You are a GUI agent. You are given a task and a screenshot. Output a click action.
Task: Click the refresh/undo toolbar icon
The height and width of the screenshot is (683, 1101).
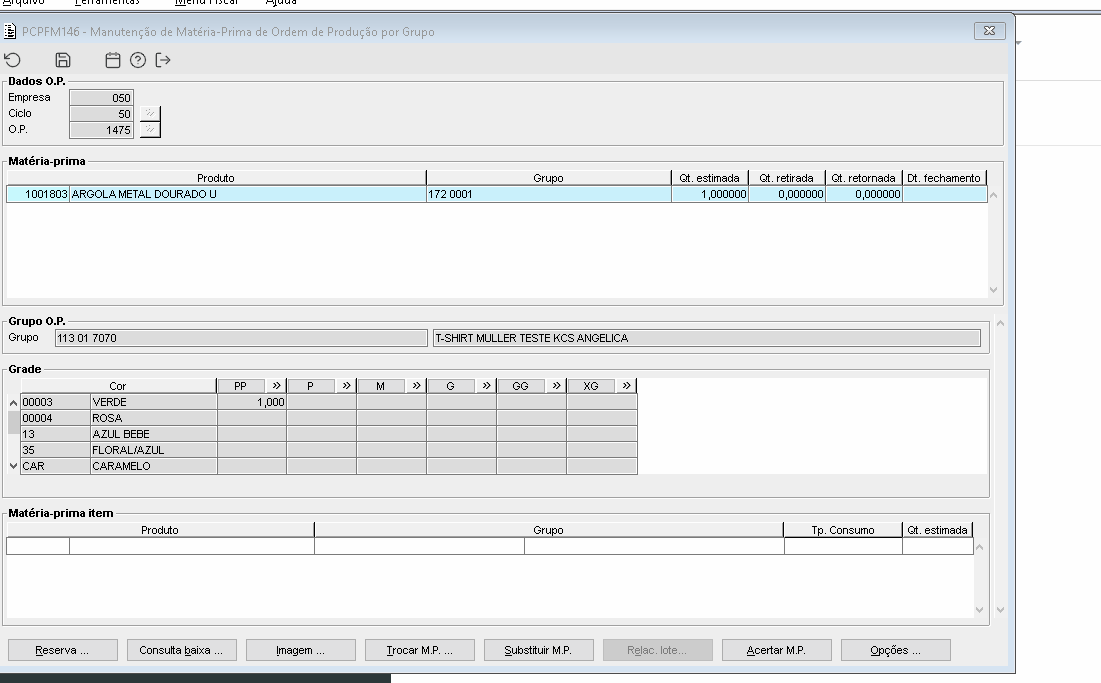click(13, 60)
